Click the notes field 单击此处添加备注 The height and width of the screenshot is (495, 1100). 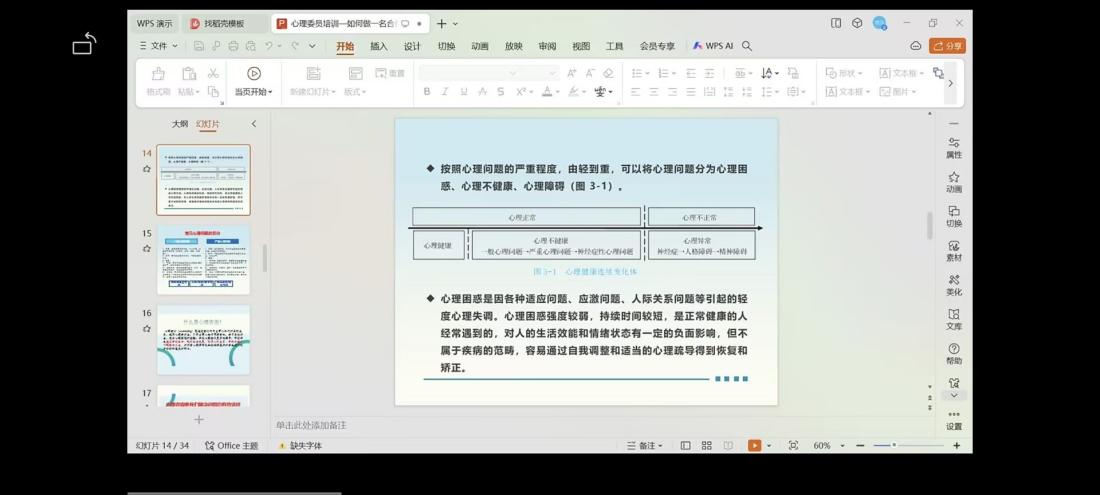311,426
